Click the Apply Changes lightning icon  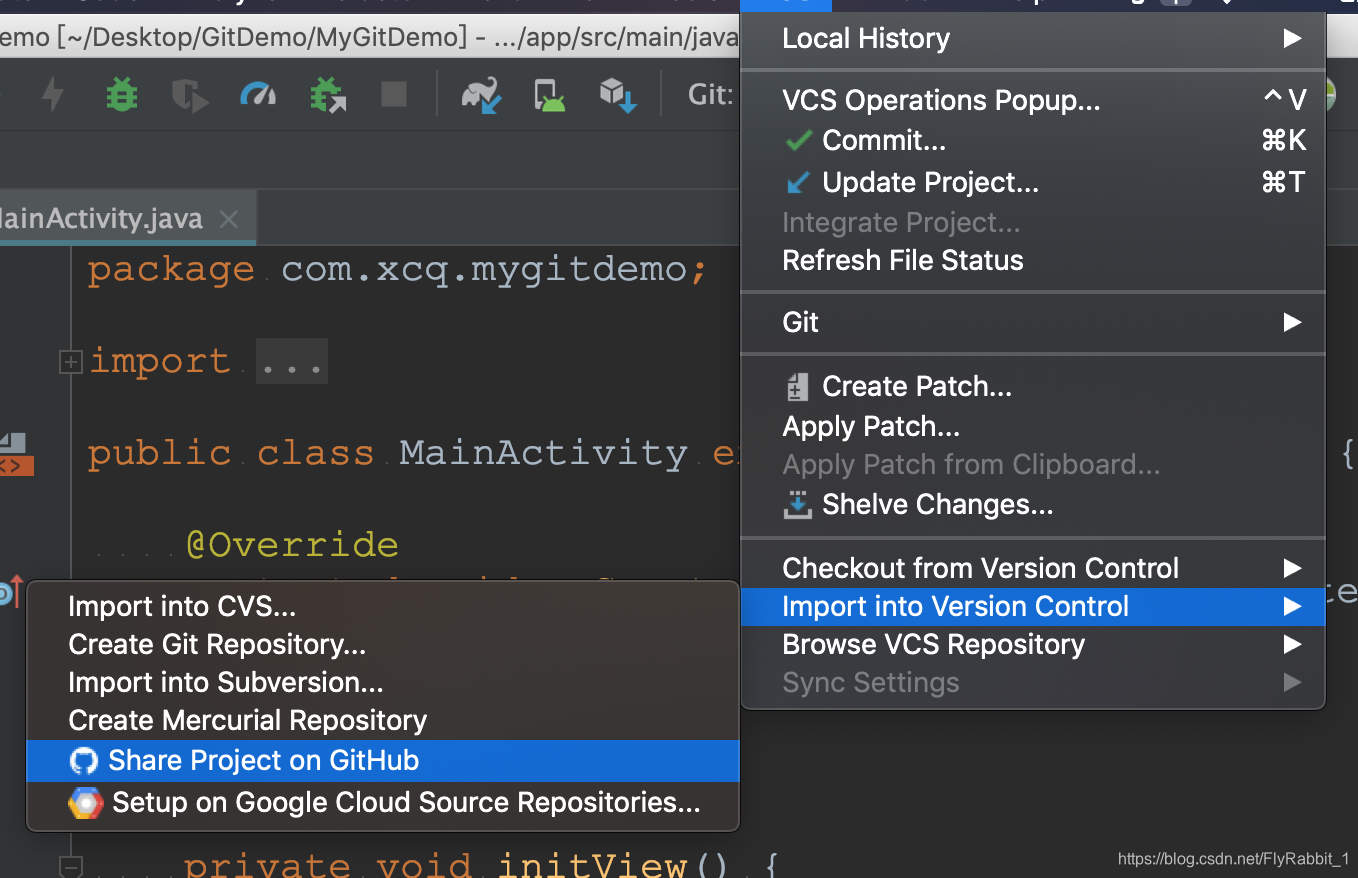[x=52, y=95]
